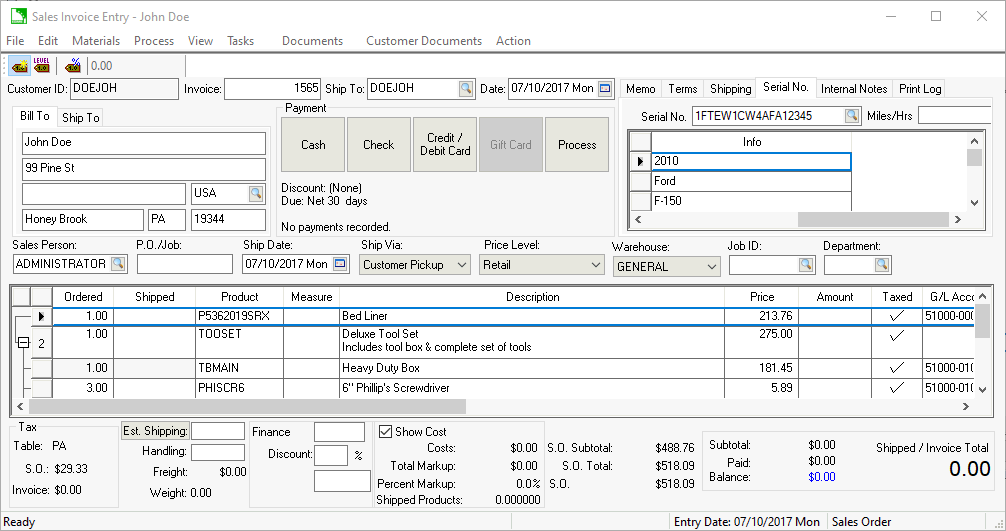Open the invoice Date calendar picker
Image resolution: width=1006 pixels, height=531 pixels.
(x=604, y=89)
